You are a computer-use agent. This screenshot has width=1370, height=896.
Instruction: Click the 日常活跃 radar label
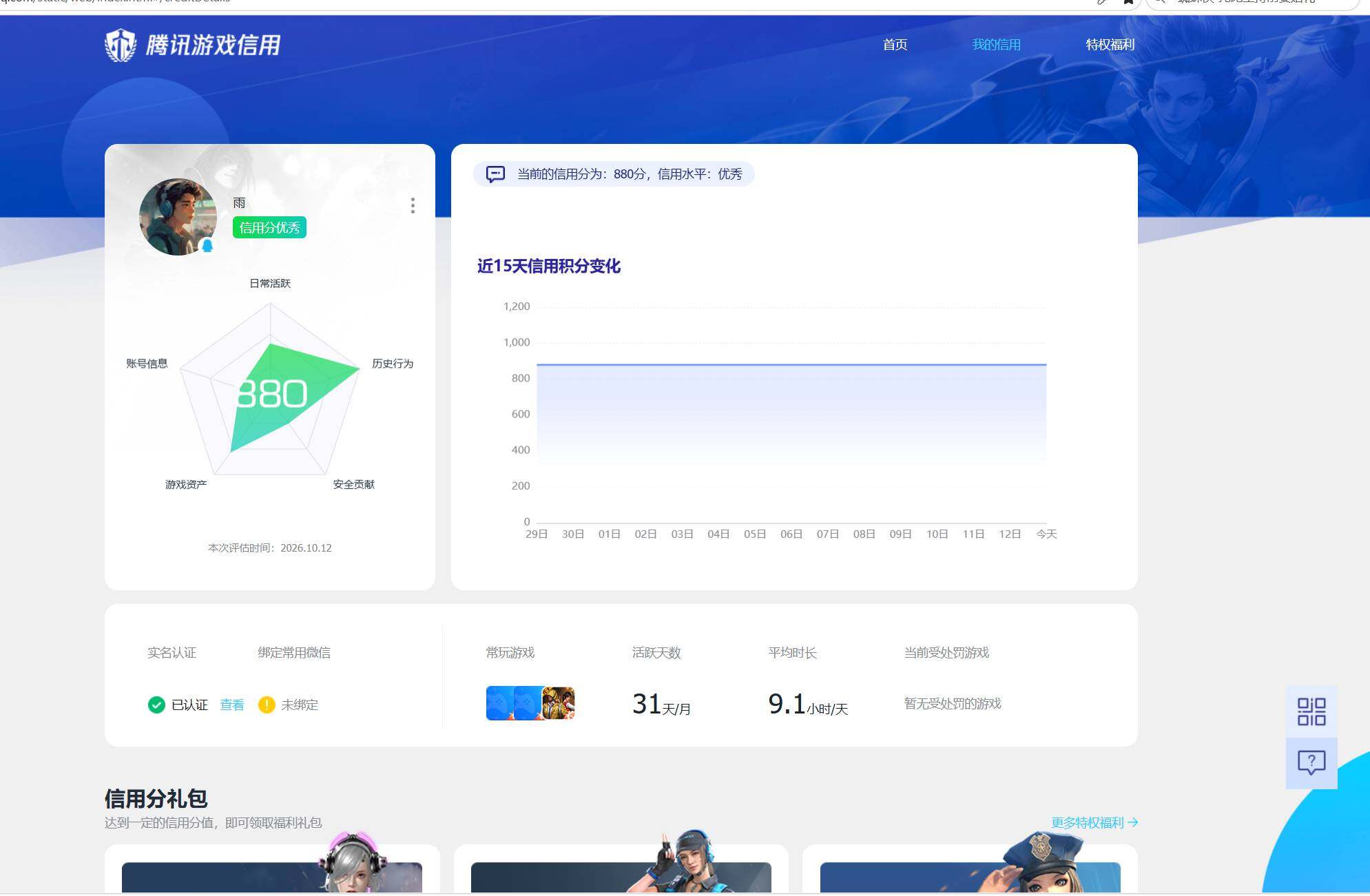point(270,283)
